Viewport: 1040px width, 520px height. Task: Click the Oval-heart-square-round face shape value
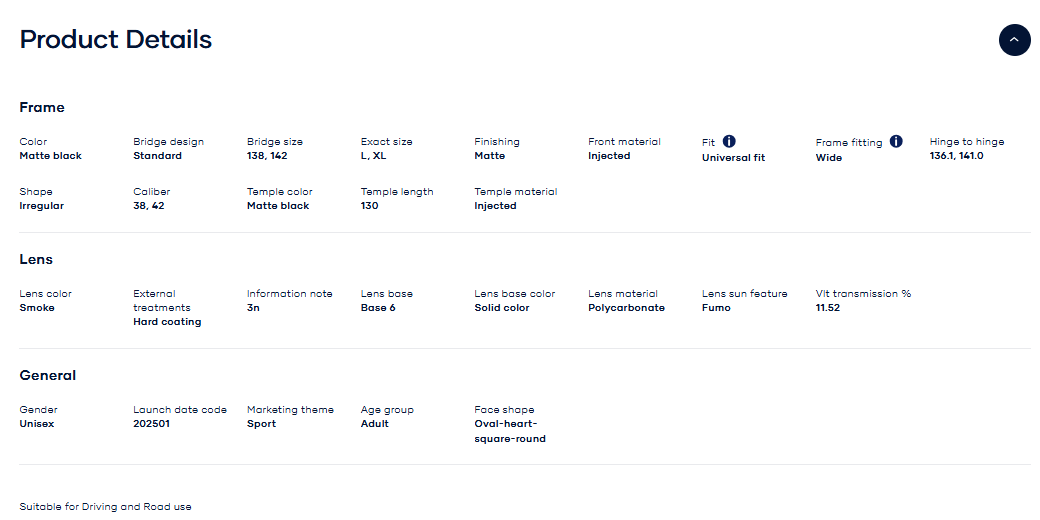510,431
